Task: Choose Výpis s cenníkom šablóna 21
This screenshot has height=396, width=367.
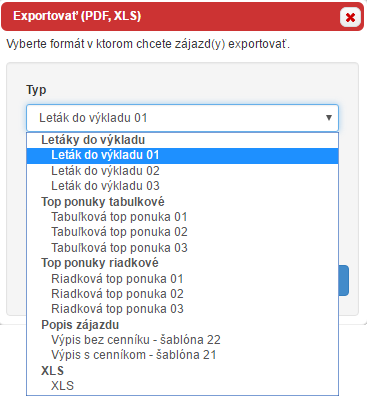Action: pos(182,355)
